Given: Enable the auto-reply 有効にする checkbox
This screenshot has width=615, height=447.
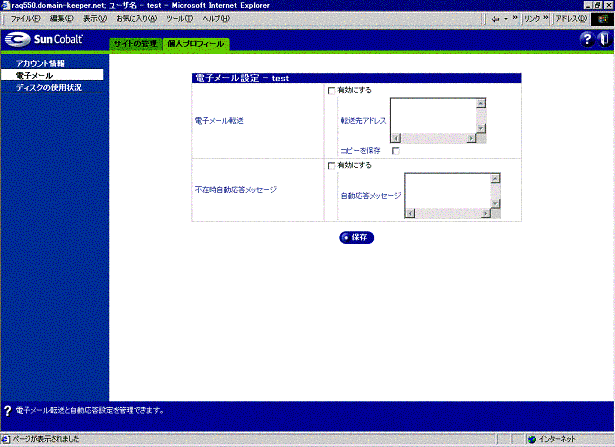Looking at the screenshot, I should 331,165.
